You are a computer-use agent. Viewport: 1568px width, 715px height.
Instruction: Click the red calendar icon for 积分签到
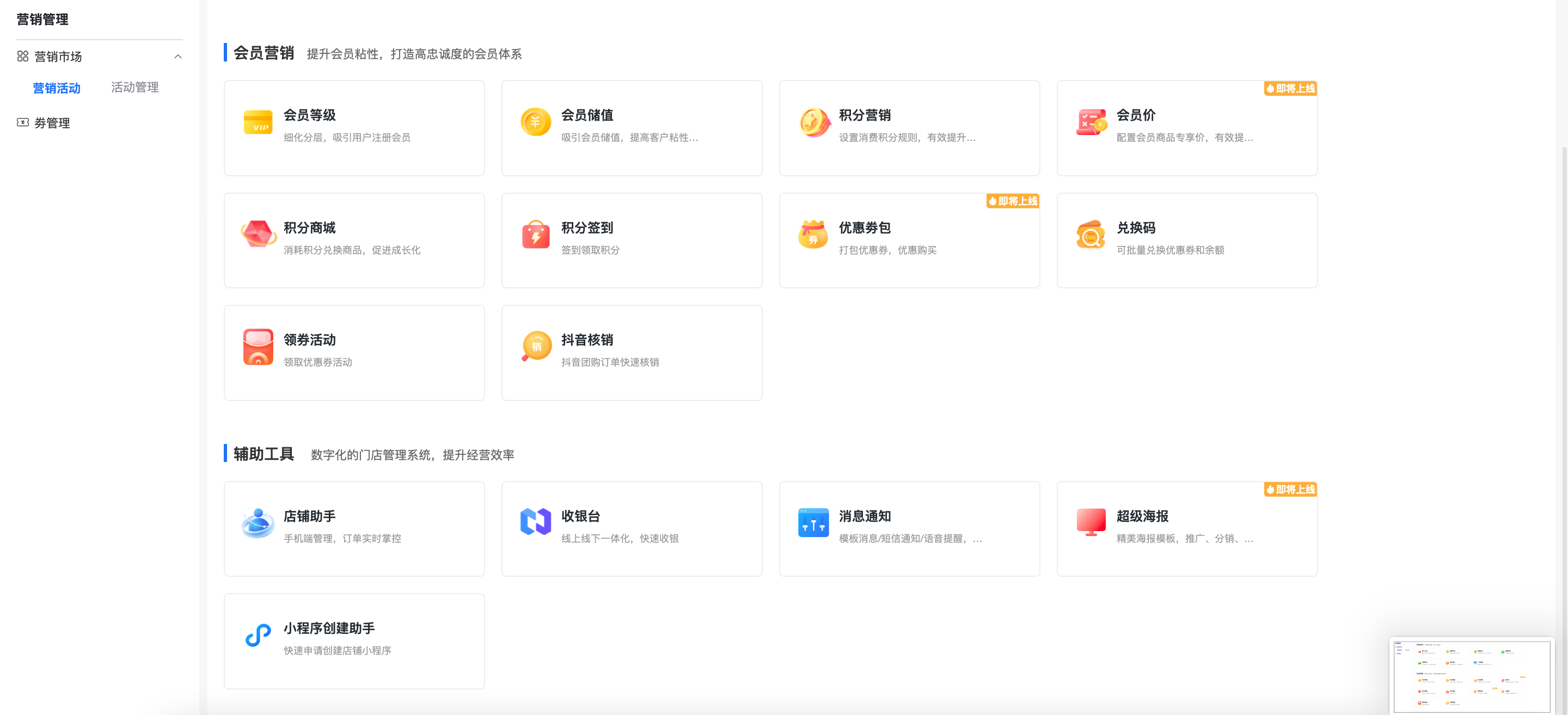(x=535, y=235)
